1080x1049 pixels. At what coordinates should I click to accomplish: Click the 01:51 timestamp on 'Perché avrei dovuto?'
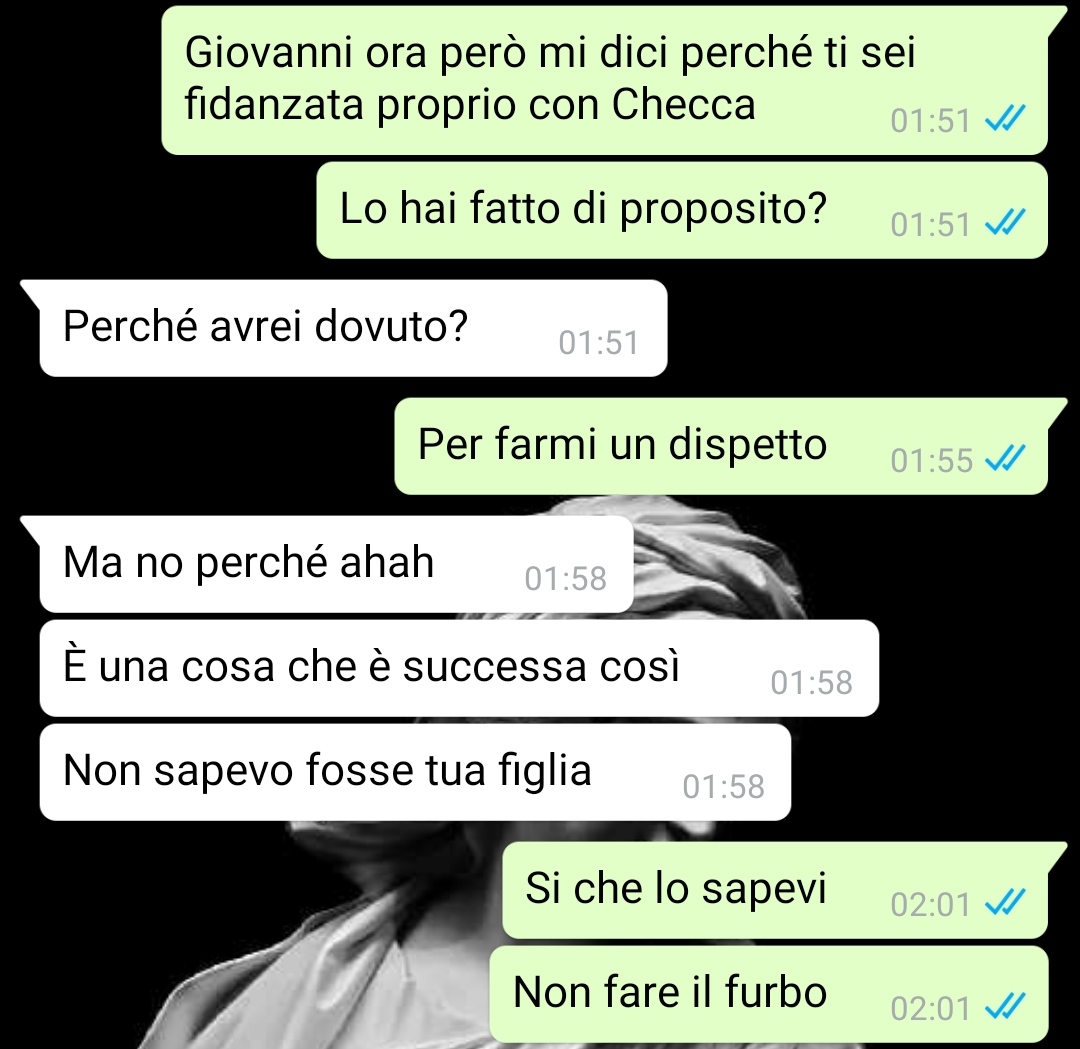click(599, 343)
